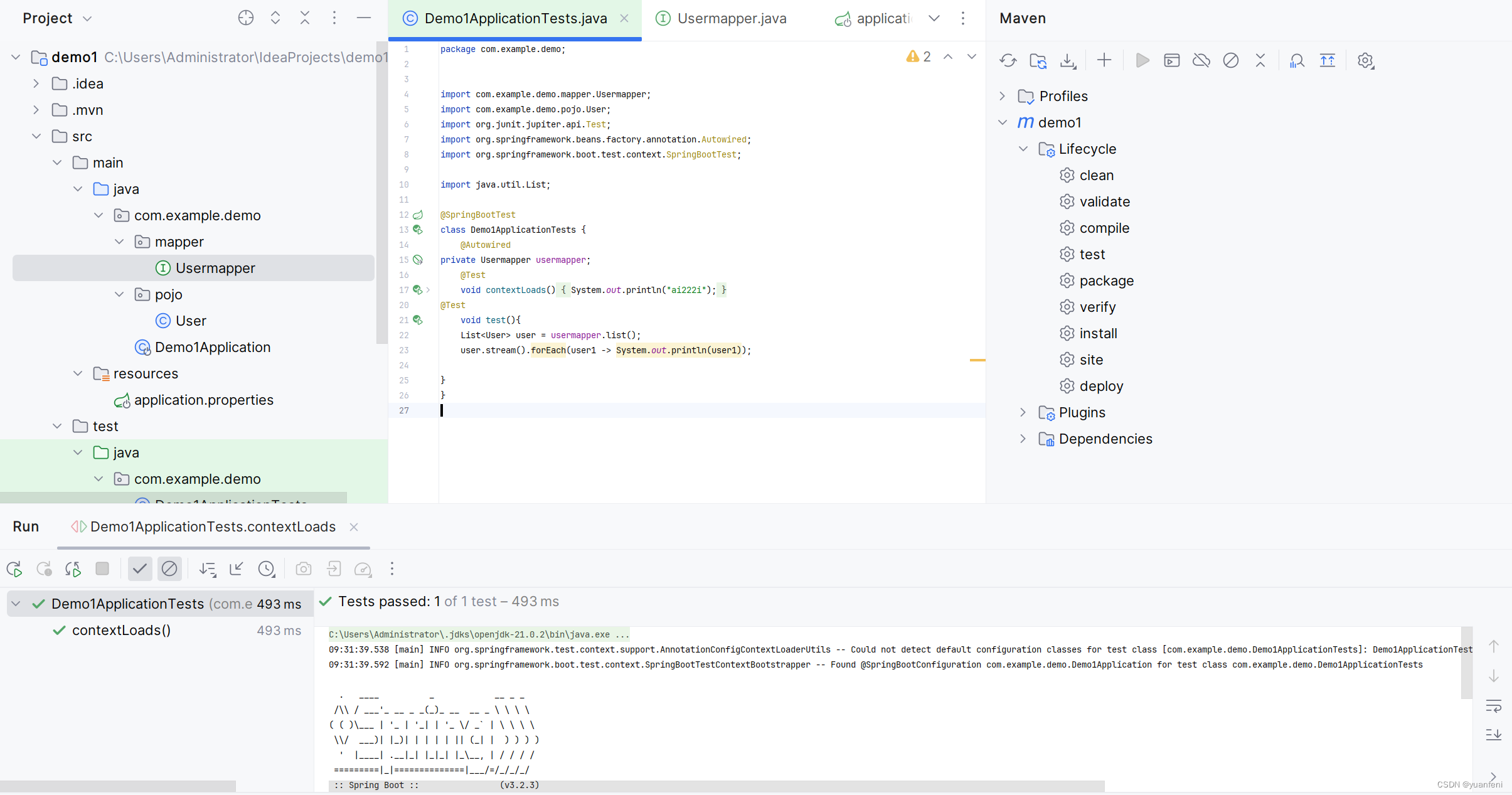This screenshot has height=795, width=1512.
Task: Toggle Maven offline mode
Action: pos(1201,60)
